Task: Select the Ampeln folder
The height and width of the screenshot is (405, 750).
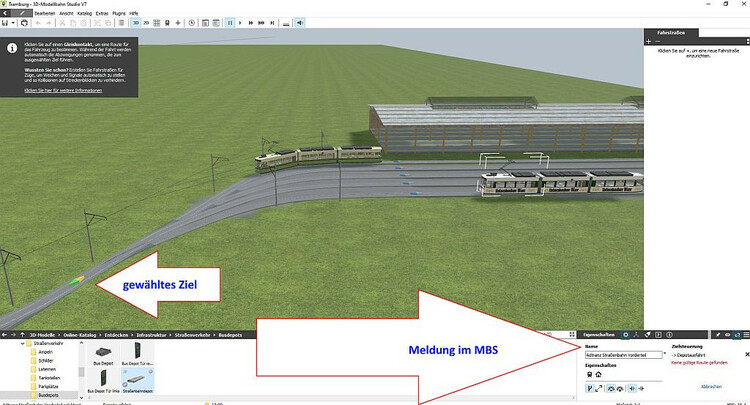Action: (x=46, y=352)
